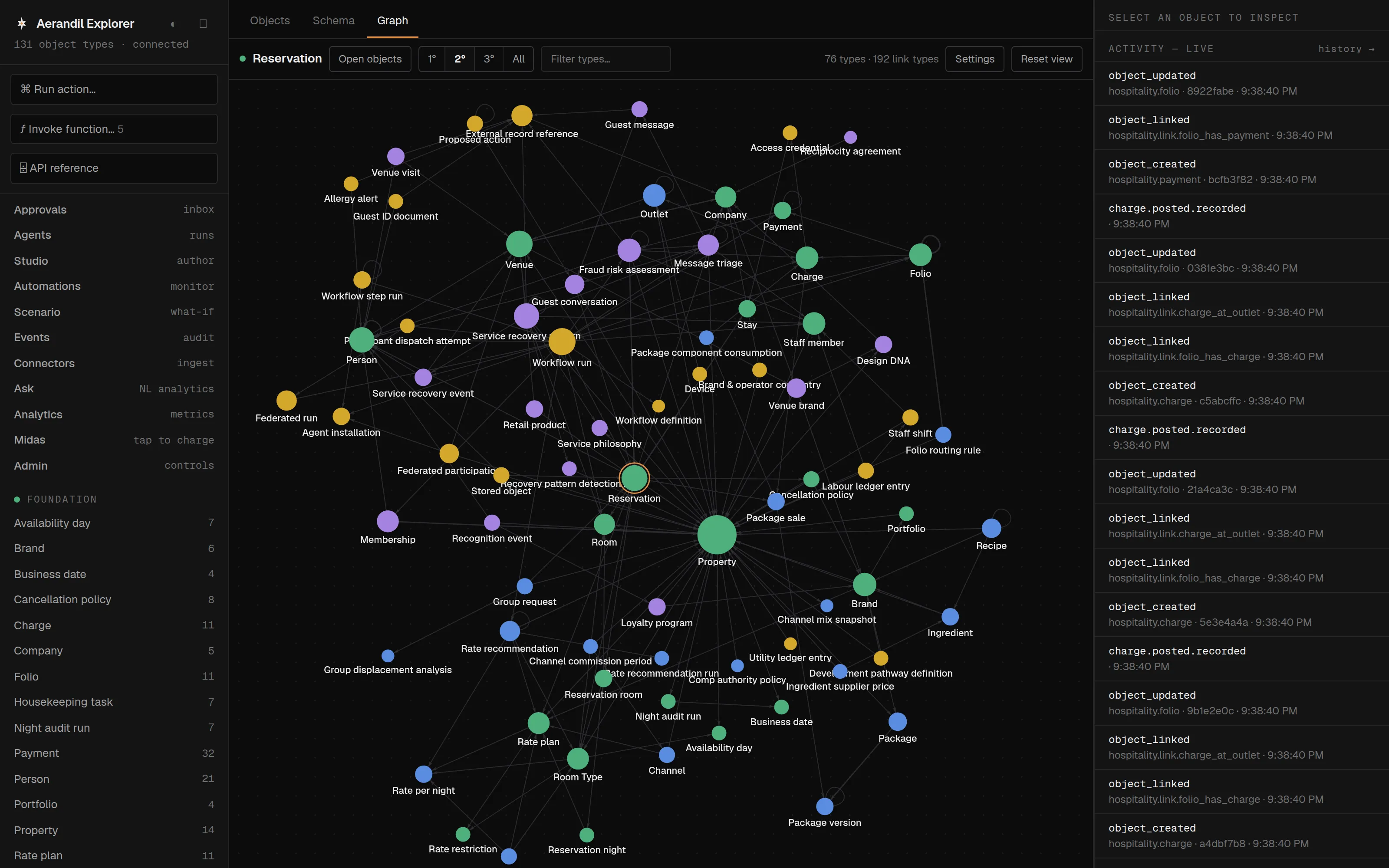Click the Reset view button
The image size is (1389, 868).
coord(1047,59)
